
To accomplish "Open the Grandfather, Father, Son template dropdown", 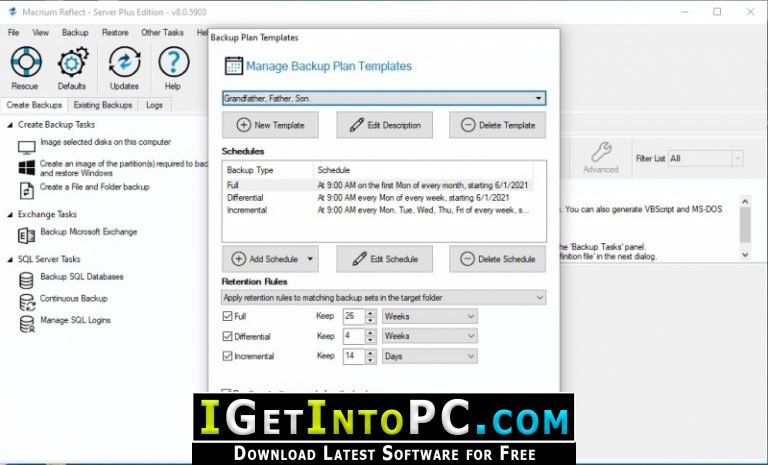I will tap(384, 98).
